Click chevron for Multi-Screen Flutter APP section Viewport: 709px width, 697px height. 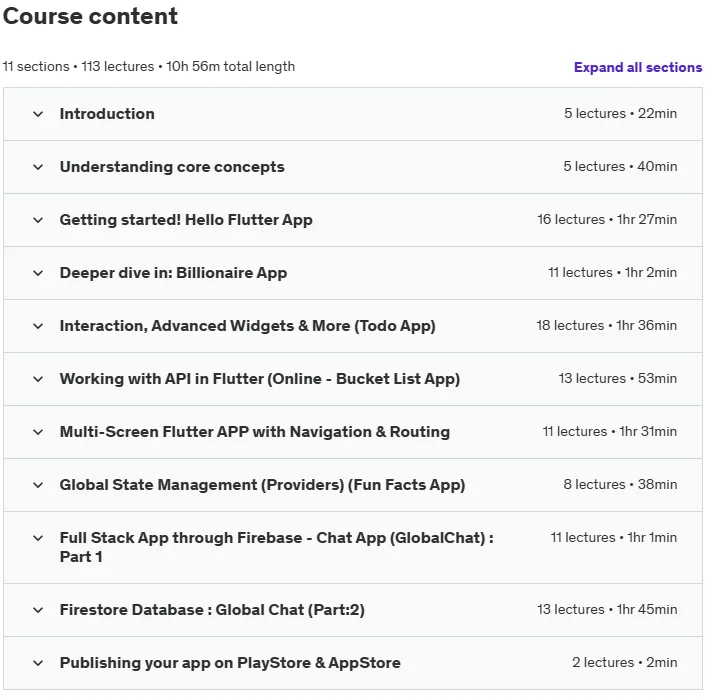tap(38, 431)
